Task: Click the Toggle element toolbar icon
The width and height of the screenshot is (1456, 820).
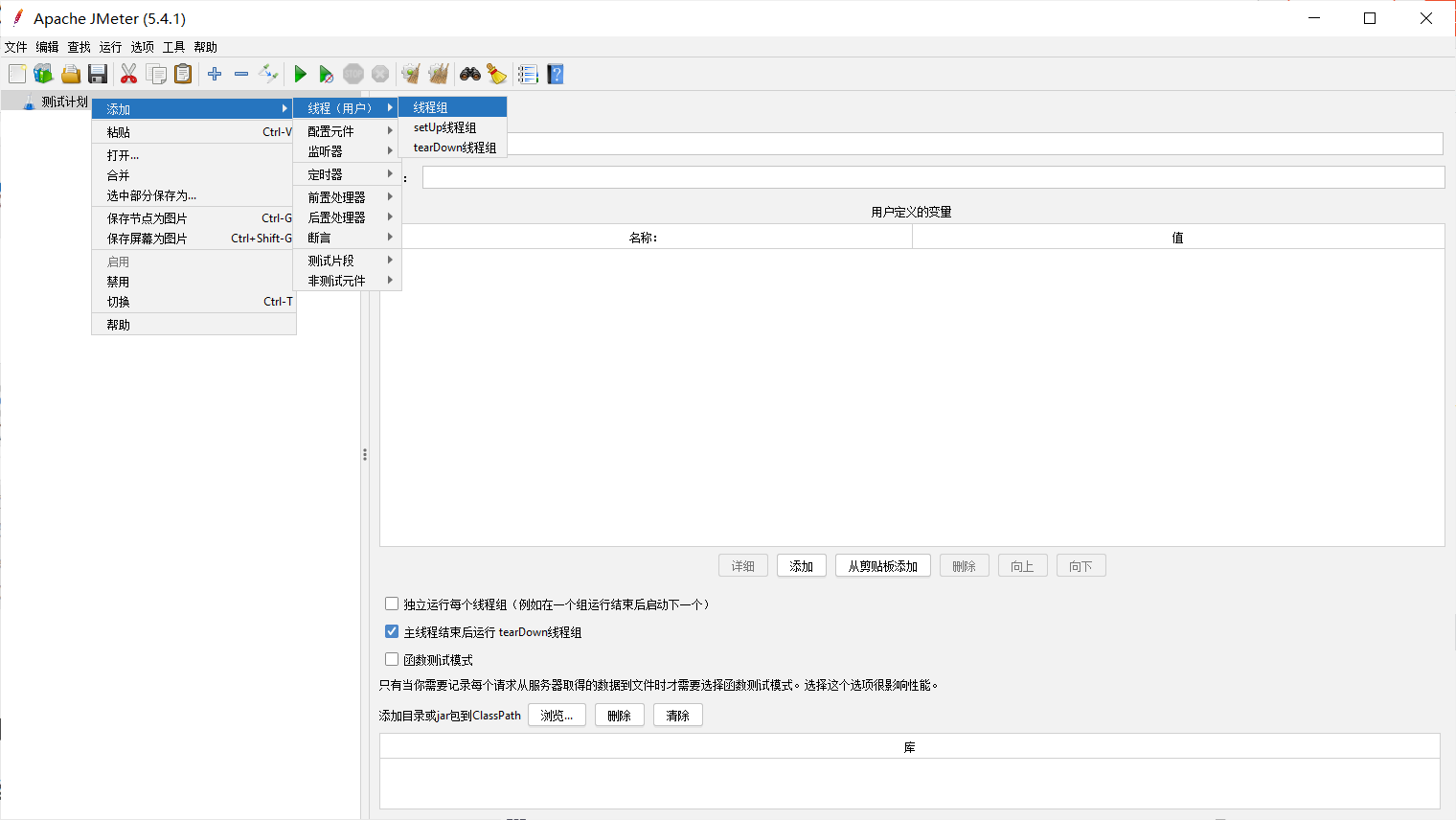Action: (268, 74)
